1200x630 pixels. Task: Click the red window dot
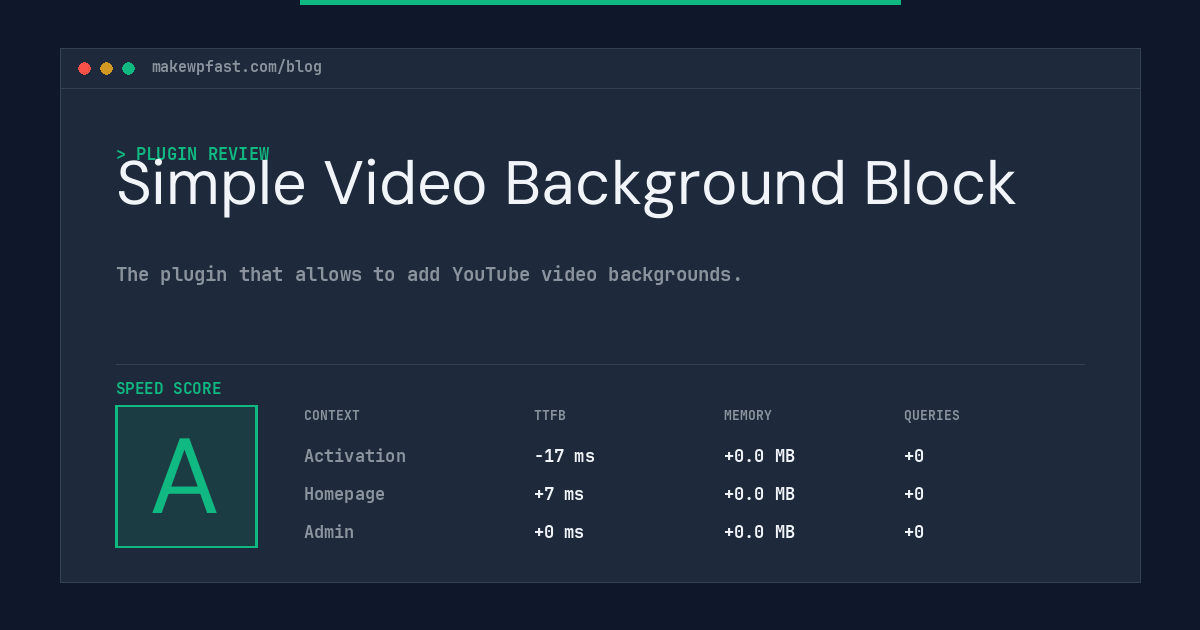click(x=84, y=68)
